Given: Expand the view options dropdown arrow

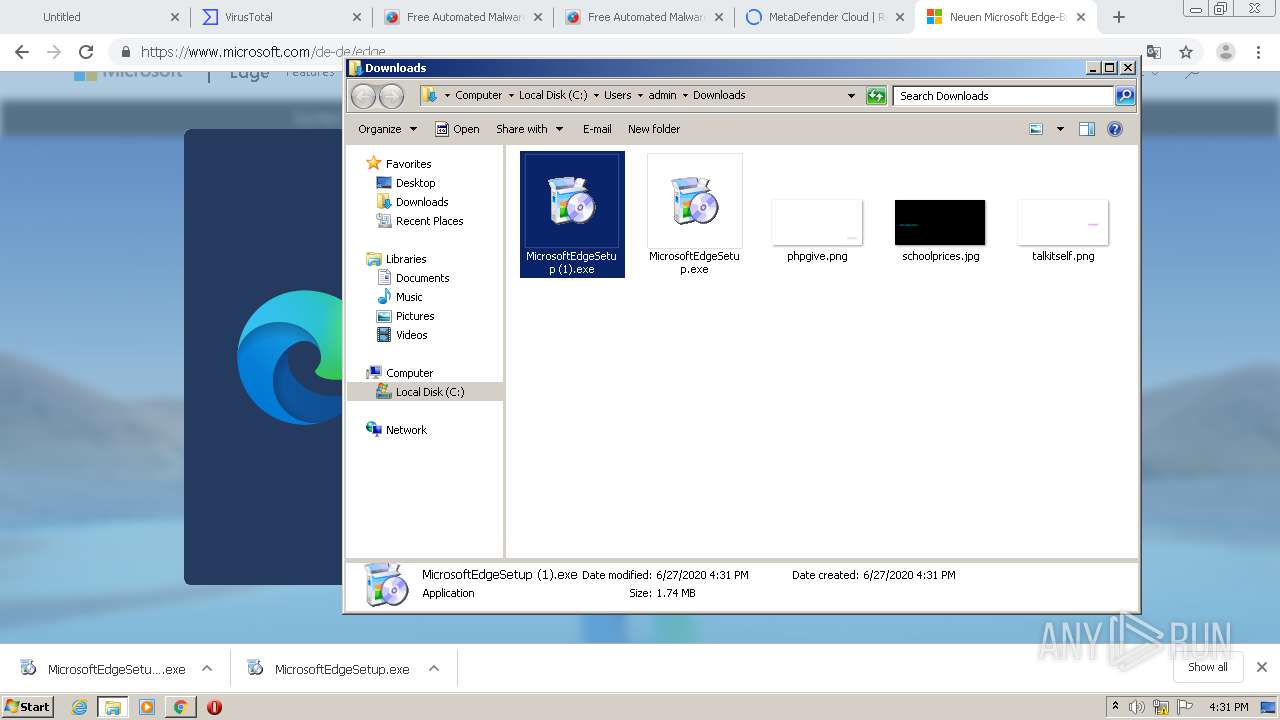Looking at the screenshot, I should [1060, 129].
